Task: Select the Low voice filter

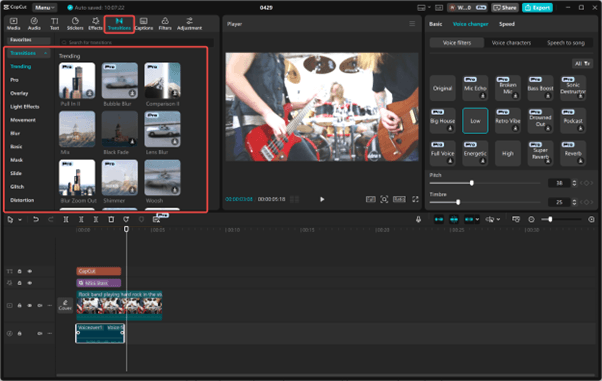Action: (475, 121)
